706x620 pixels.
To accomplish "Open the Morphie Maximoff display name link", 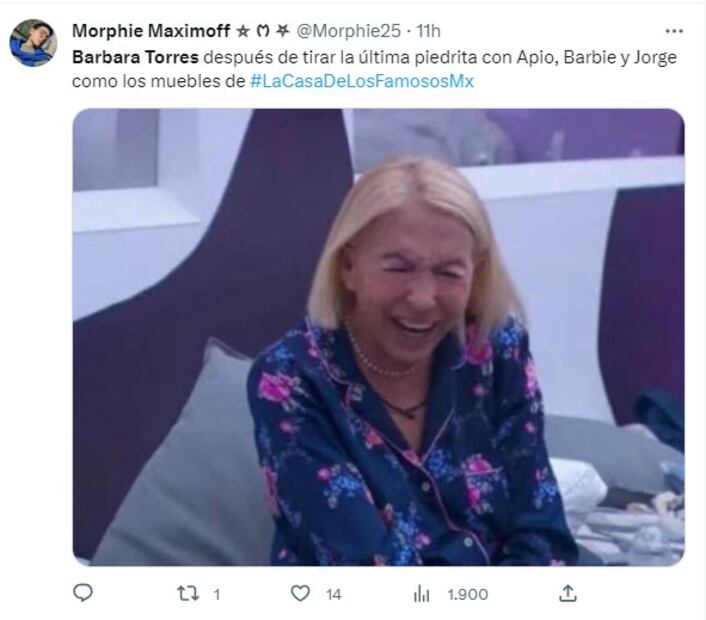I will (150, 31).
